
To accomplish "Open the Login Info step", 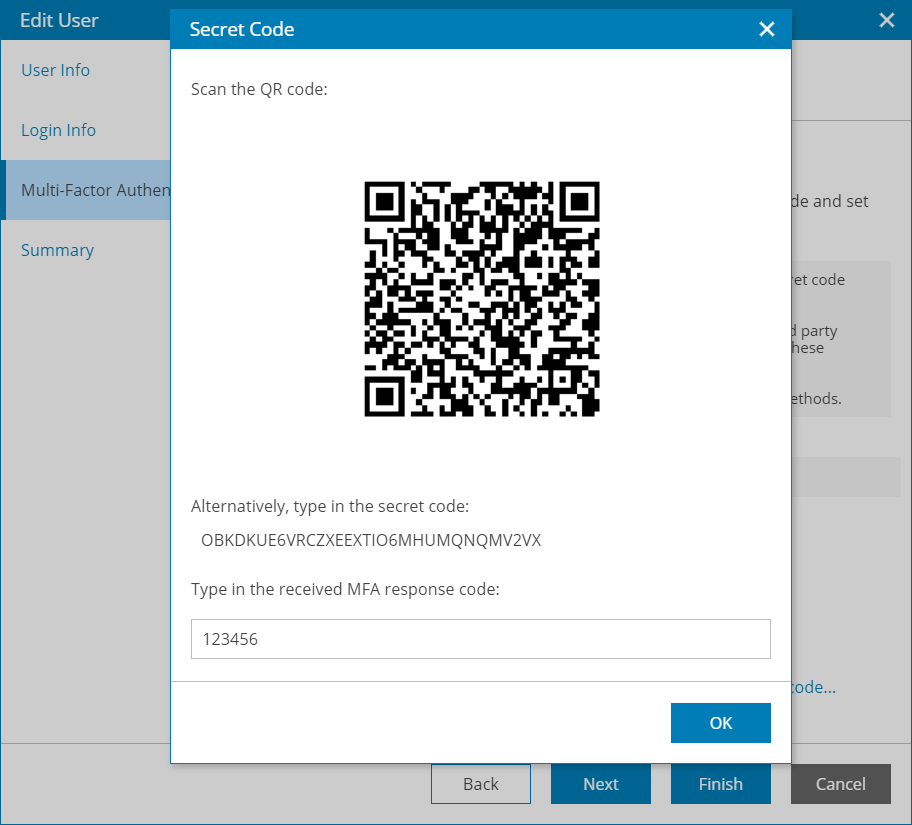I will [x=58, y=130].
